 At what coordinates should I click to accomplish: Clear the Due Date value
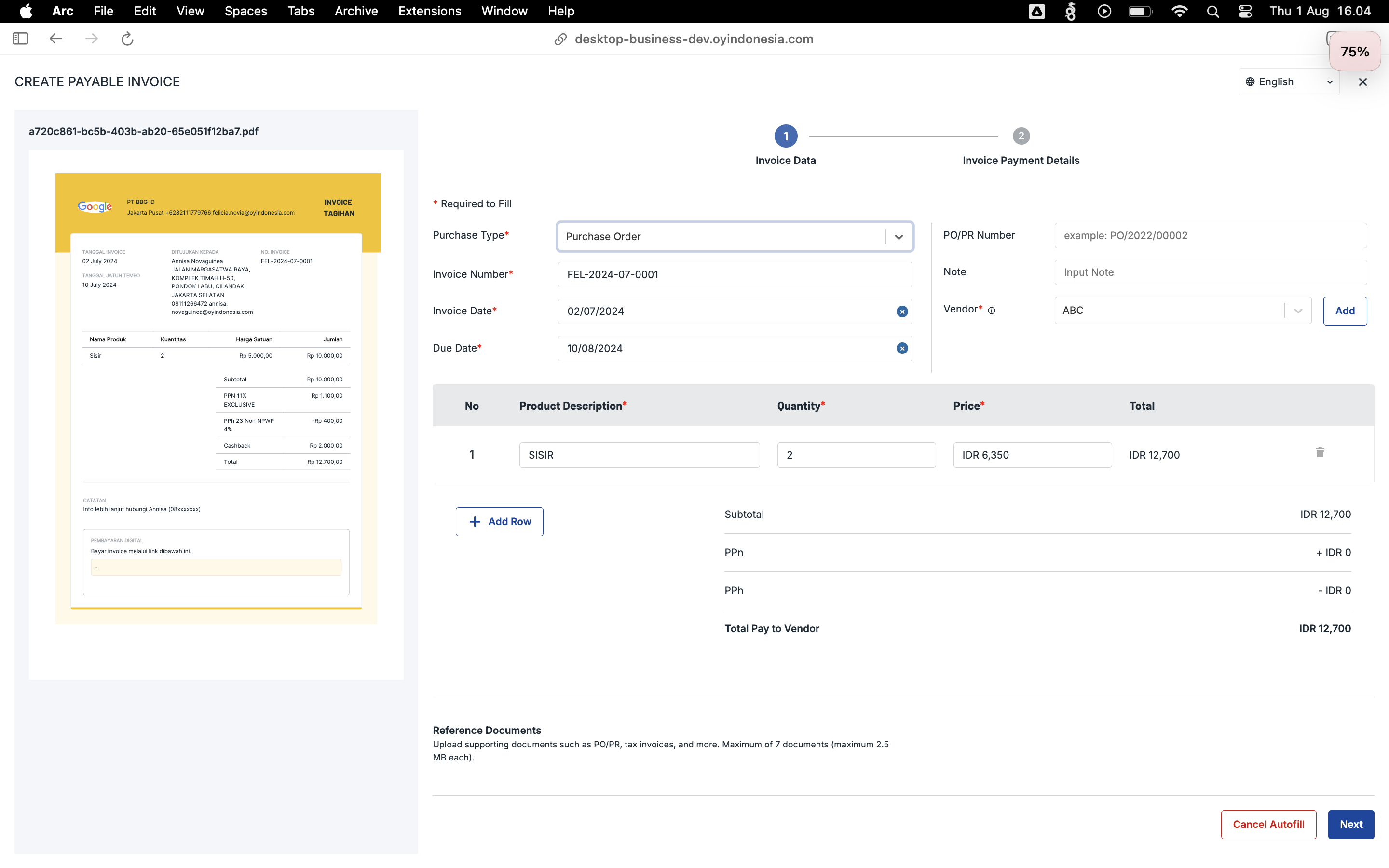point(902,349)
